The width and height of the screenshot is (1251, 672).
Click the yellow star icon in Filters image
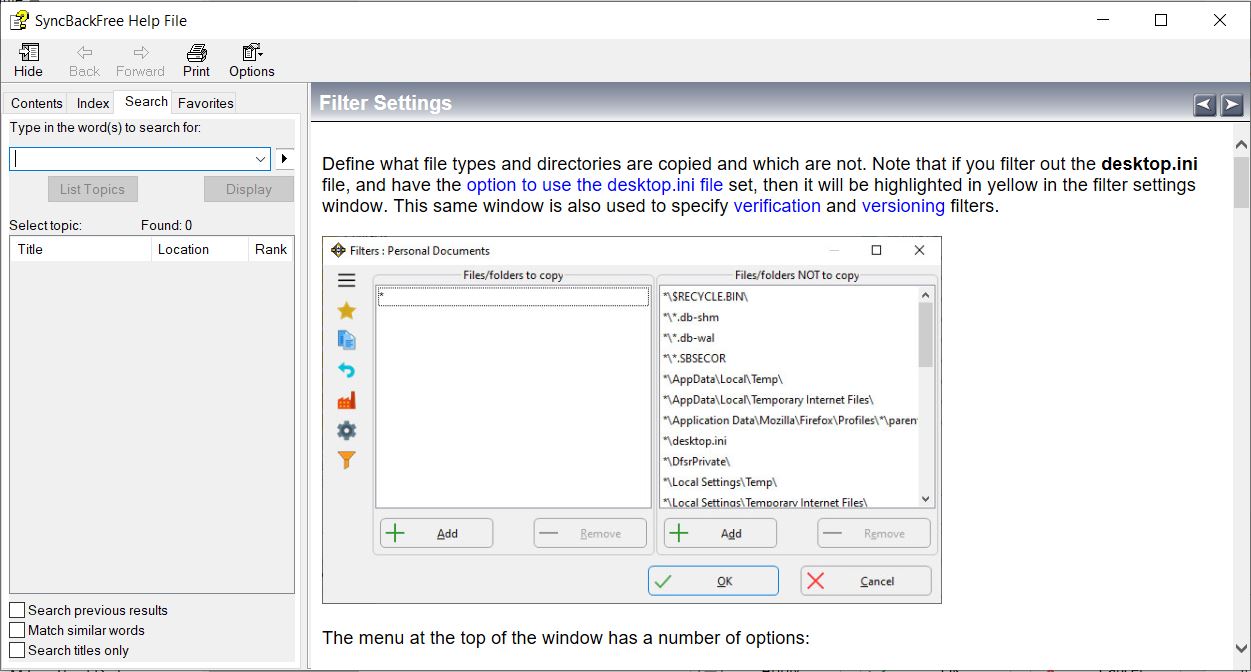(x=347, y=311)
